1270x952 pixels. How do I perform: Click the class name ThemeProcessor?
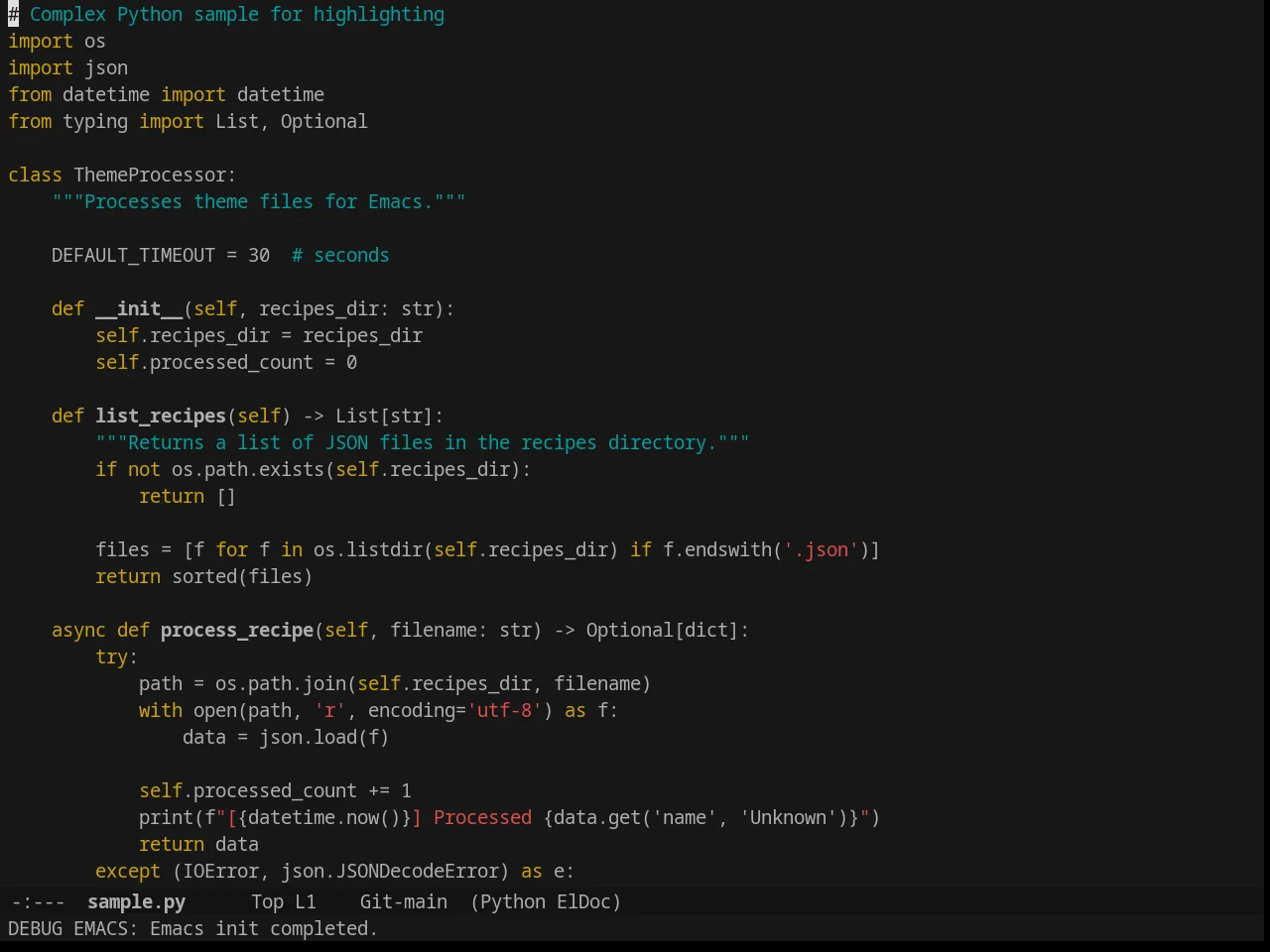pyautogui.click(x=150, y=175)
